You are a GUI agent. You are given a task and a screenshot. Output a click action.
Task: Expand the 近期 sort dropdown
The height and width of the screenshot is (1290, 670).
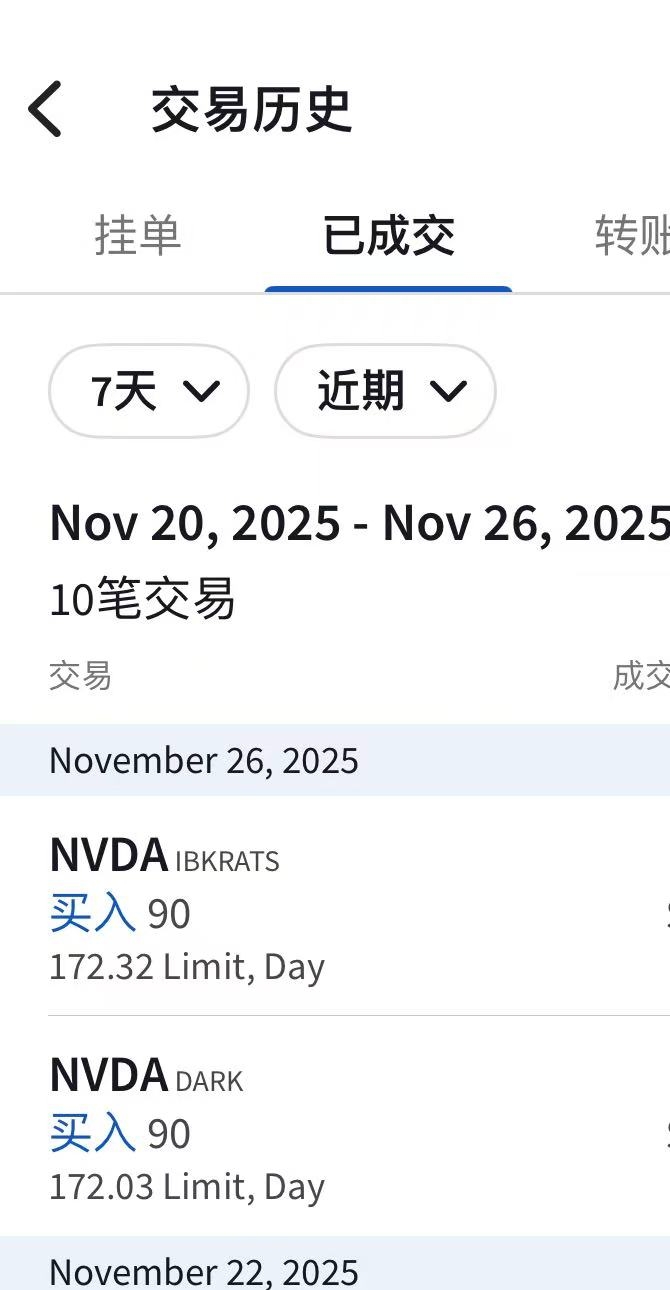point(385,391)
